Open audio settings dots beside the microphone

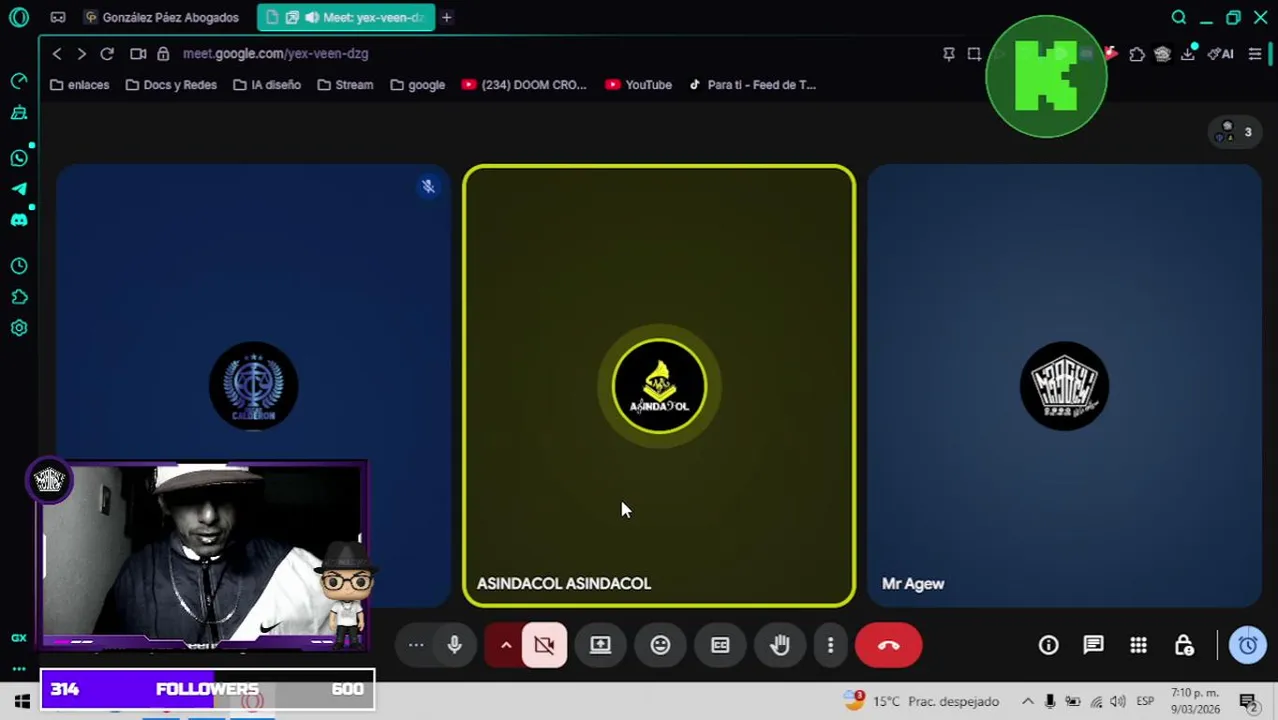[x=416, y=645]
